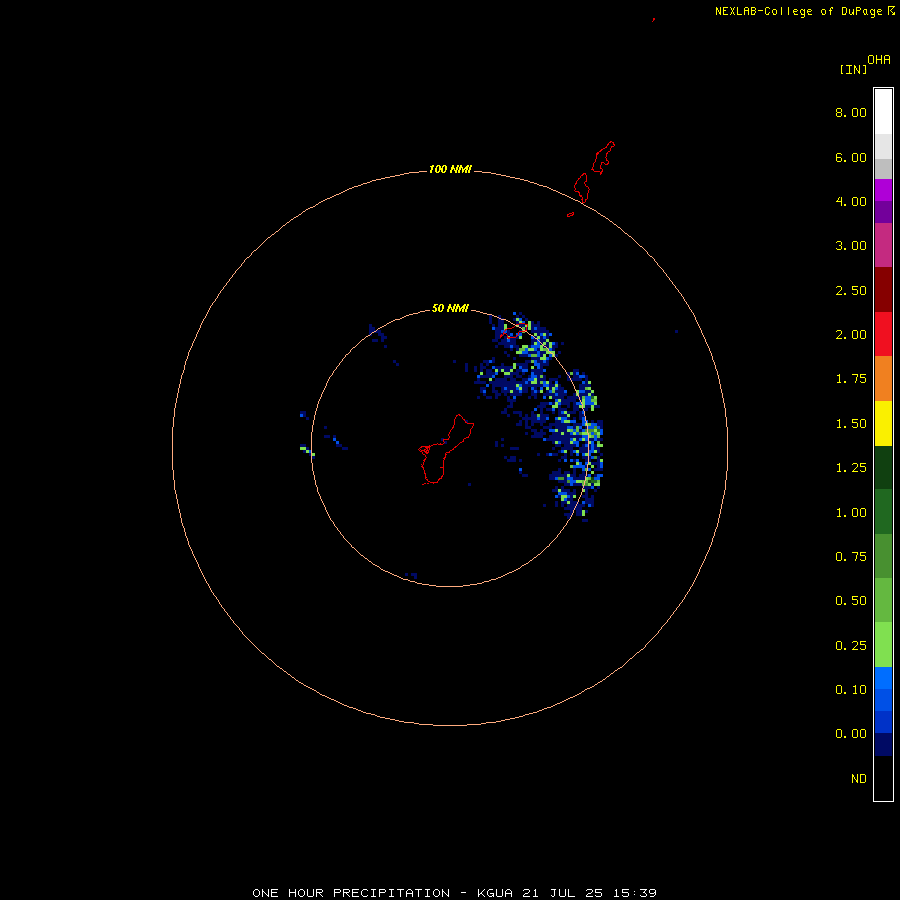Pick the bright magenta legend swatch
The height and width of the screenshot is (900, 900).
click(x=883, y=190)
